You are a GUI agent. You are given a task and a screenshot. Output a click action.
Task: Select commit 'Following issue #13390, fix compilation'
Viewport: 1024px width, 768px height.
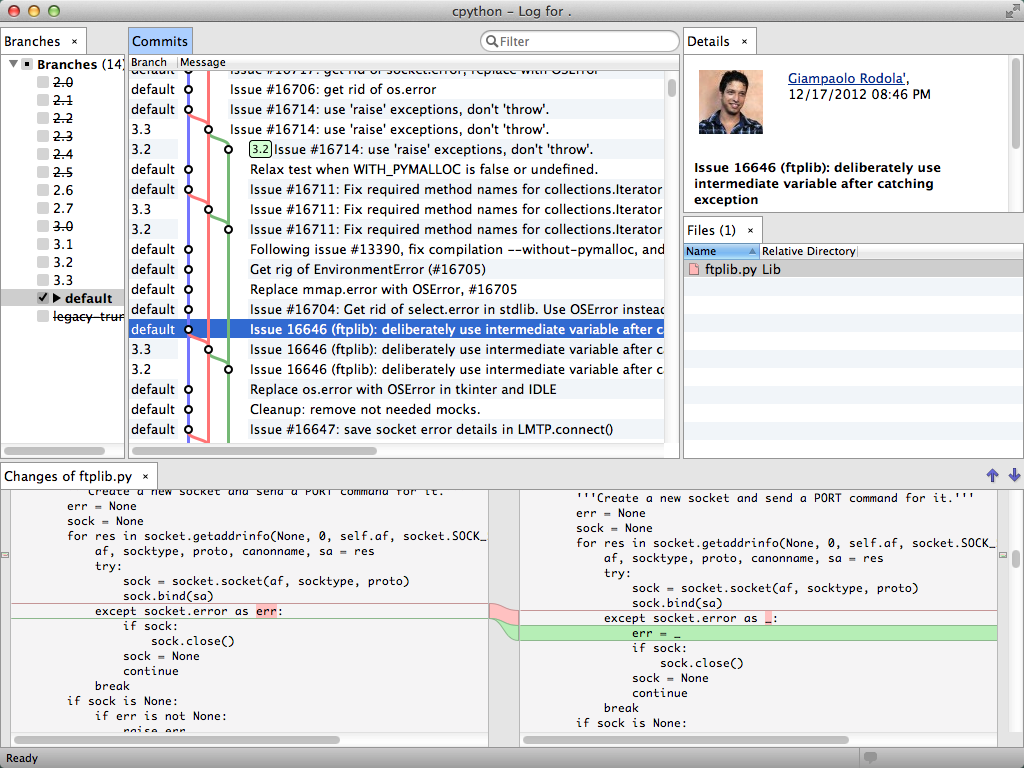pyautogui.click(x=396, y=249)
